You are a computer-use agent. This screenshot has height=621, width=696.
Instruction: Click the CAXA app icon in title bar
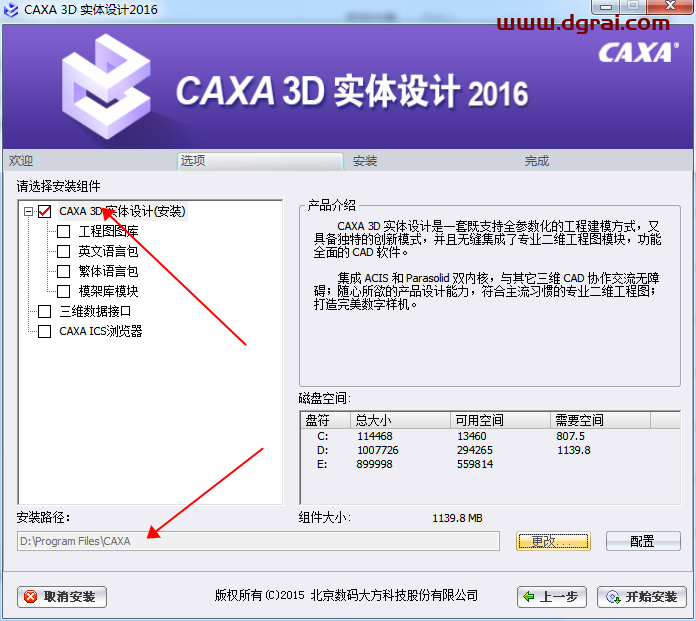11,10
